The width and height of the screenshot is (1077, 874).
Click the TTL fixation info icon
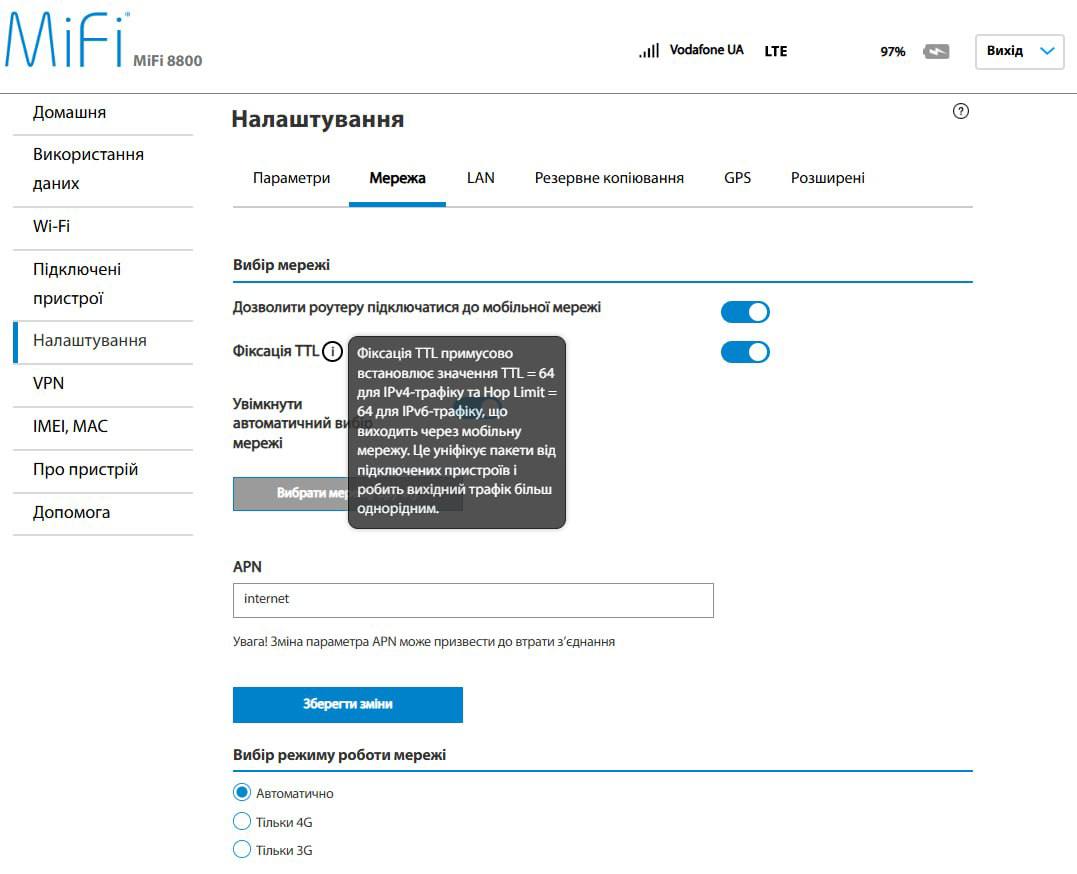332,352
